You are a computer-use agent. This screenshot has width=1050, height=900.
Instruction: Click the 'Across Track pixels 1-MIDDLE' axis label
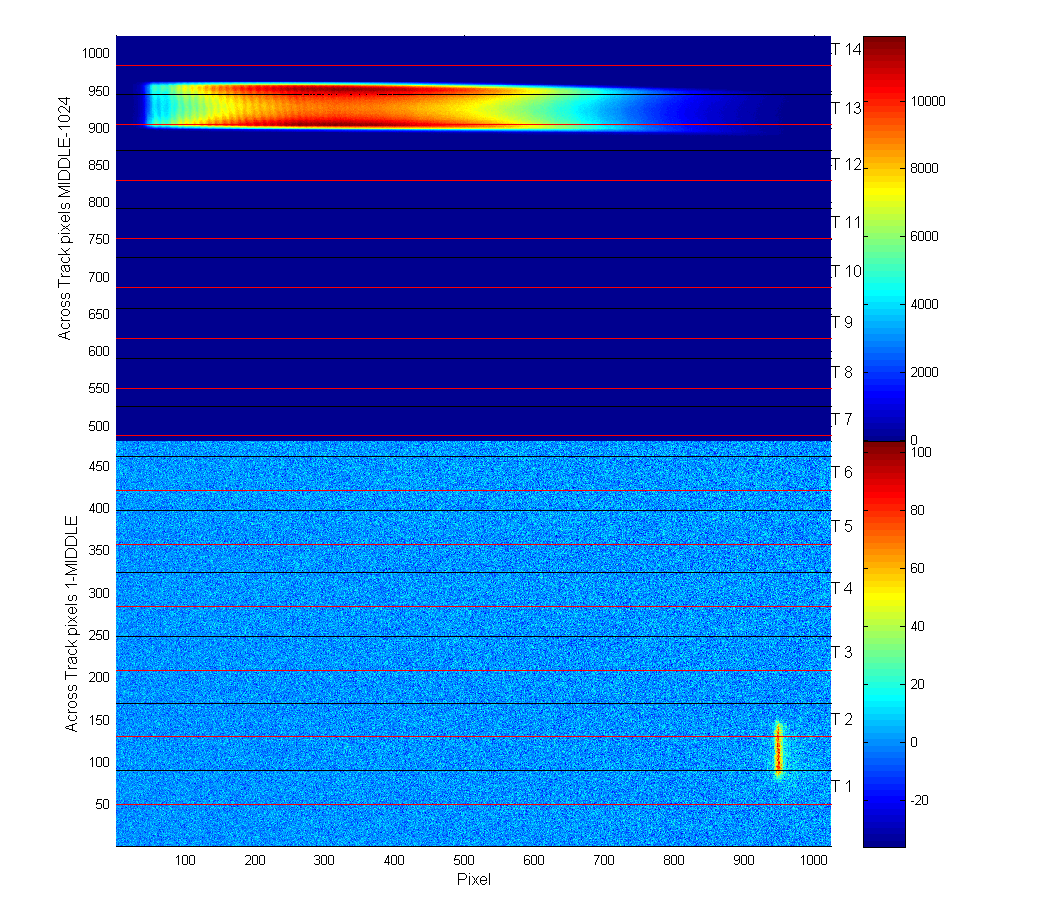click(71, 623)
